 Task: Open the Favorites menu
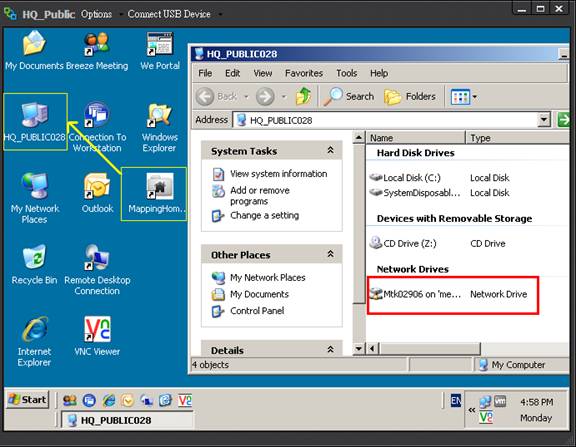pos(304,73)
